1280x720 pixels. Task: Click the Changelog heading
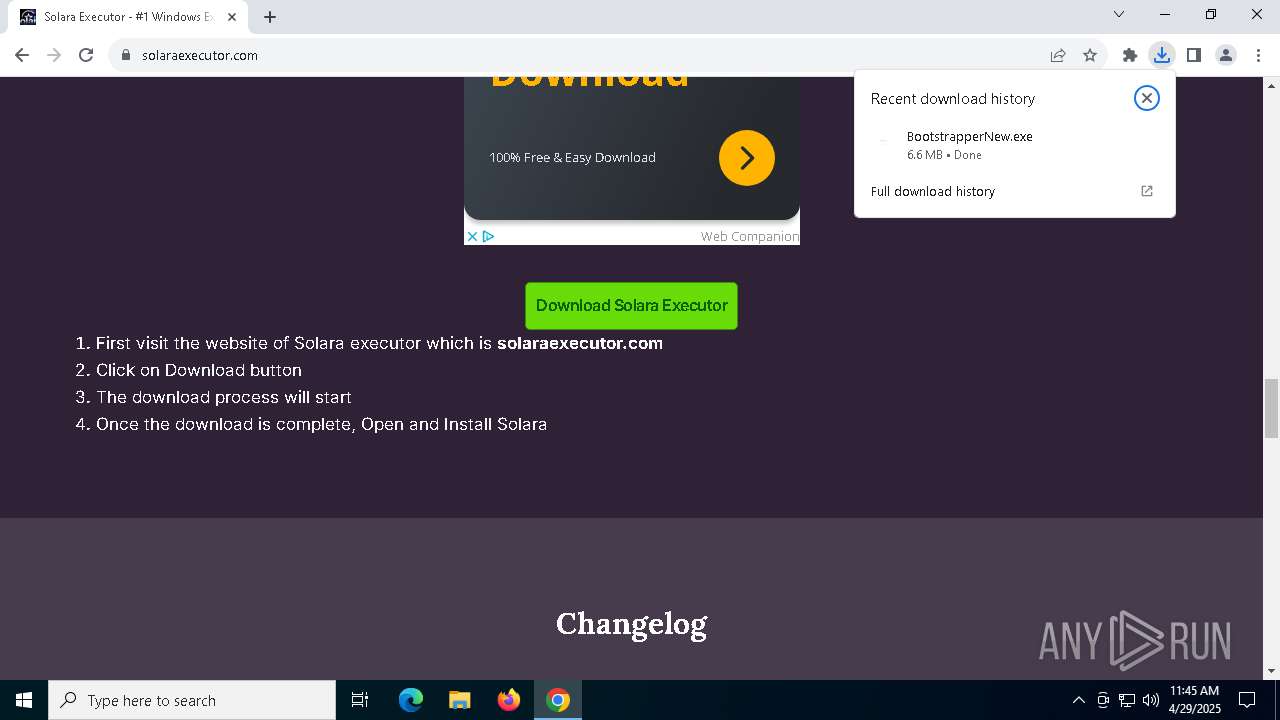point(632,624)
